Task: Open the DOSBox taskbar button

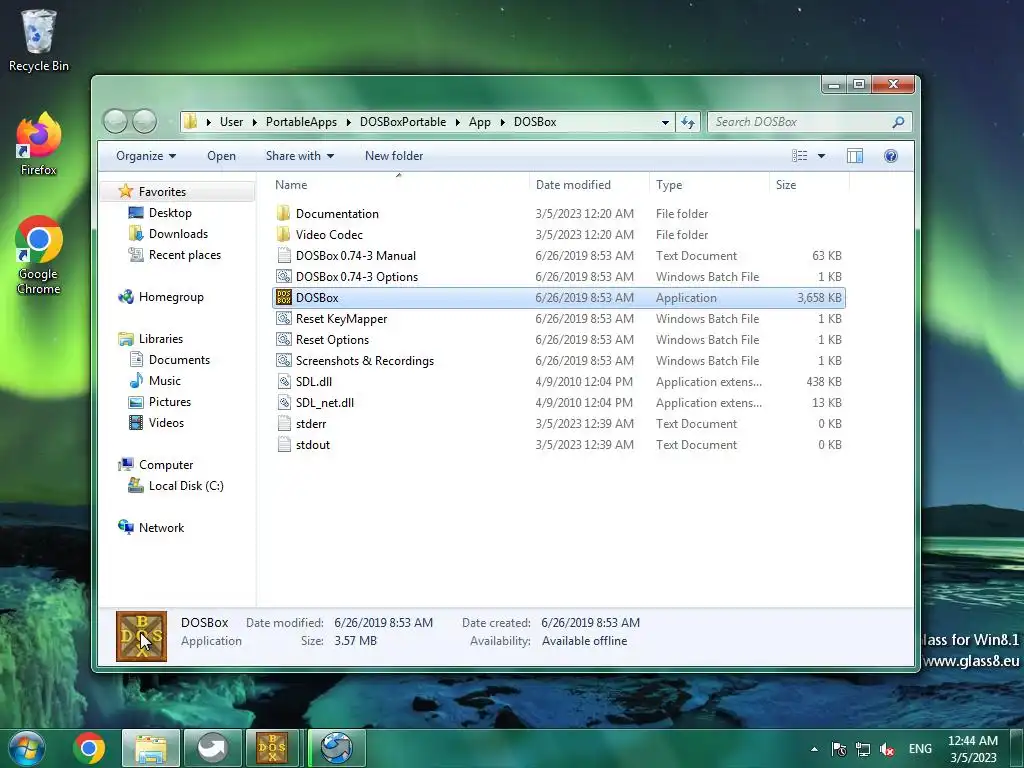Action: click(272, 748)
